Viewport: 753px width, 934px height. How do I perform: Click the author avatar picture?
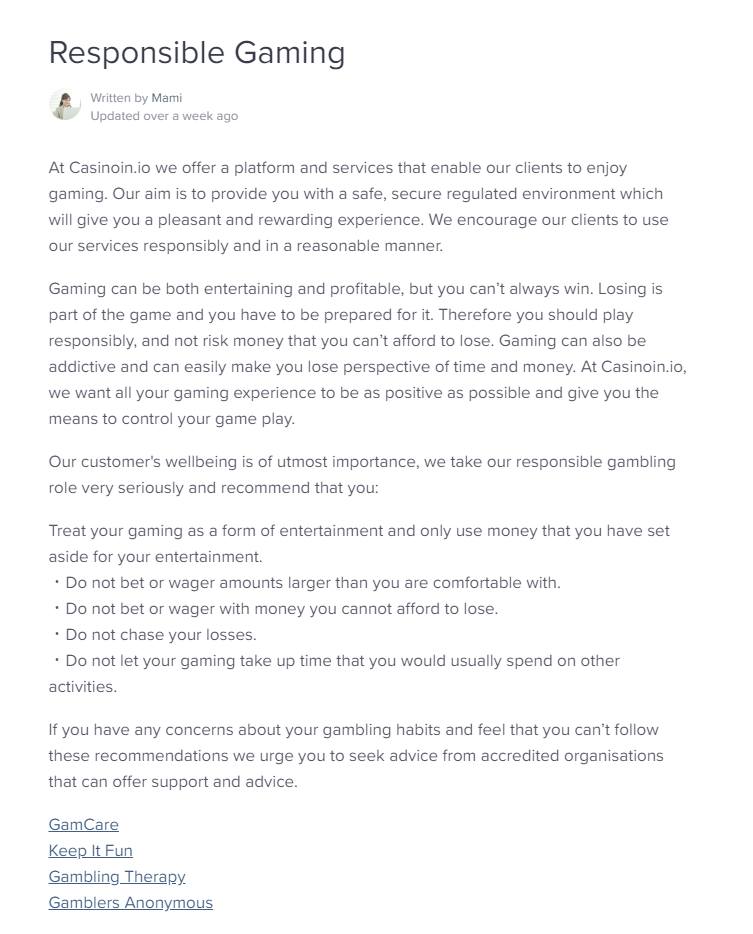coord(65,105)
